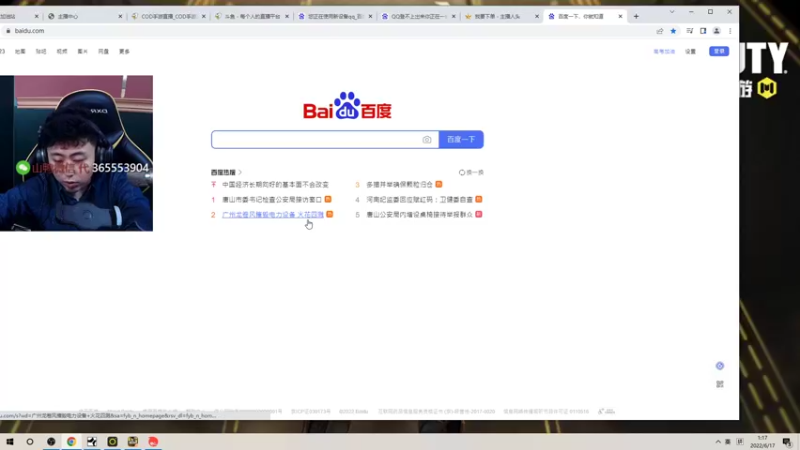This screenshot has height=450, width=800.
Task: Open hot search 唐山市委书记检查公安局接访窗口
Action: 272,199
